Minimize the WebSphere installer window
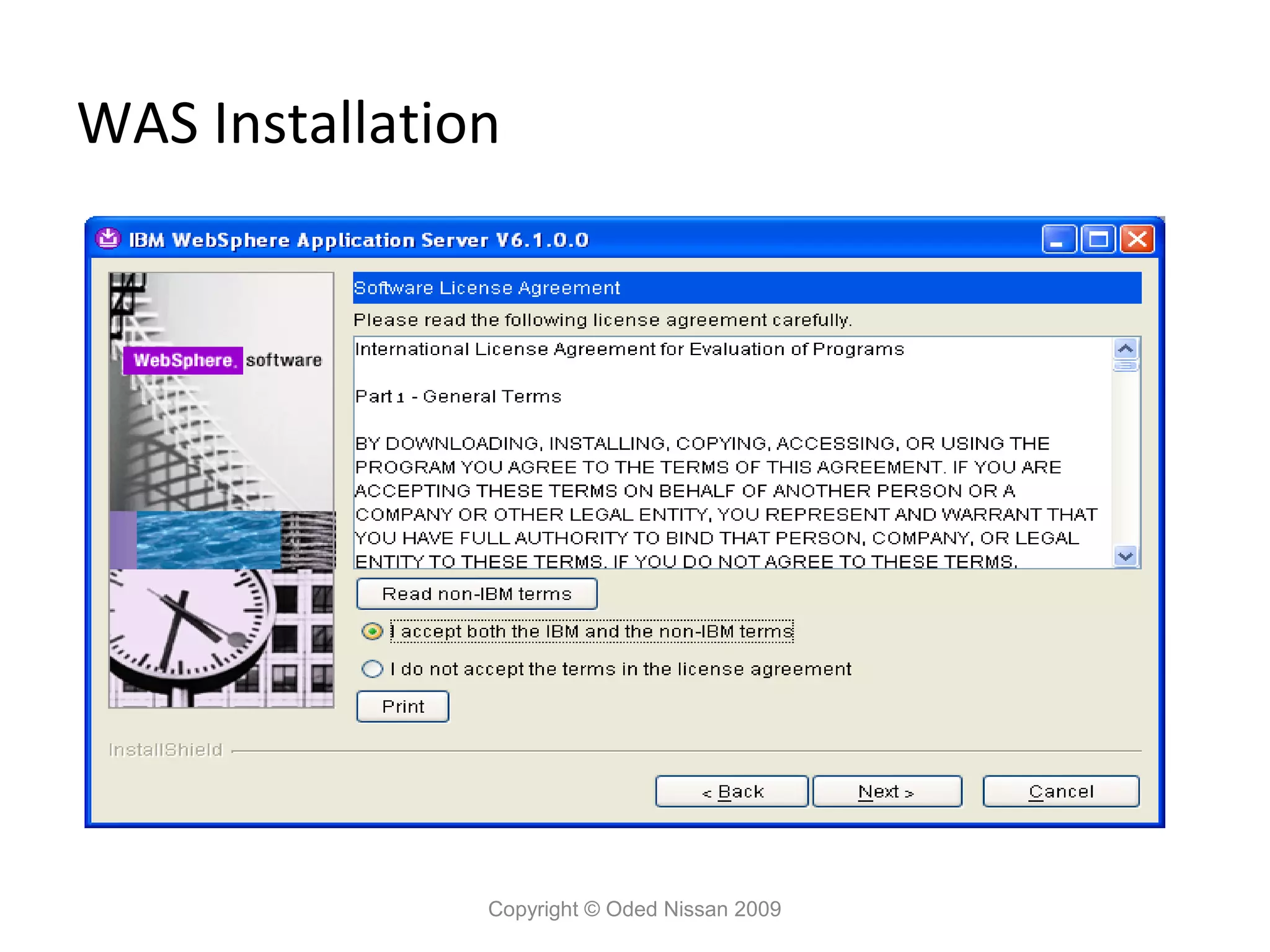 click(1059, 239)
